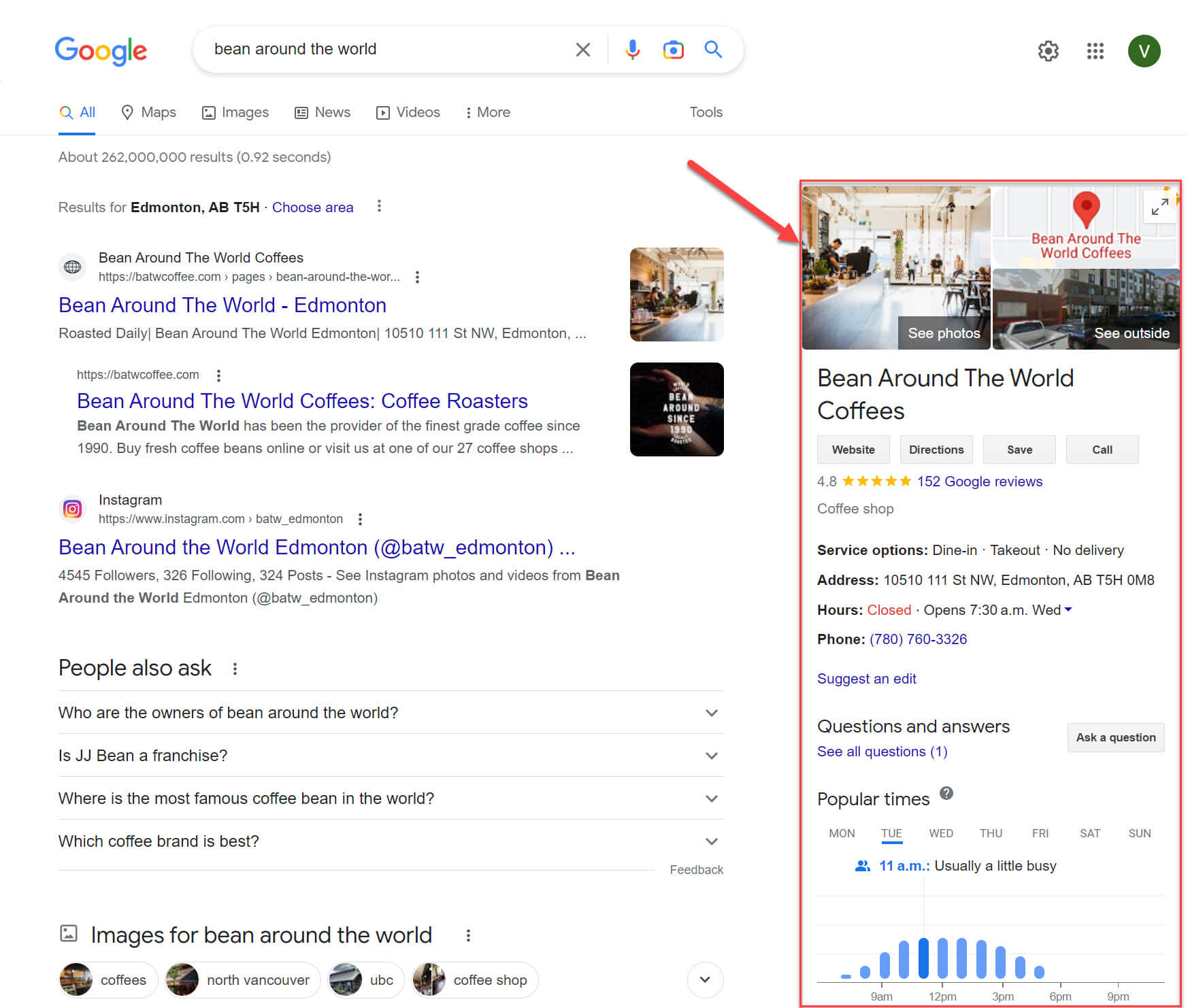
Task: Open the Google apps grid
Action: (1095, 50)
